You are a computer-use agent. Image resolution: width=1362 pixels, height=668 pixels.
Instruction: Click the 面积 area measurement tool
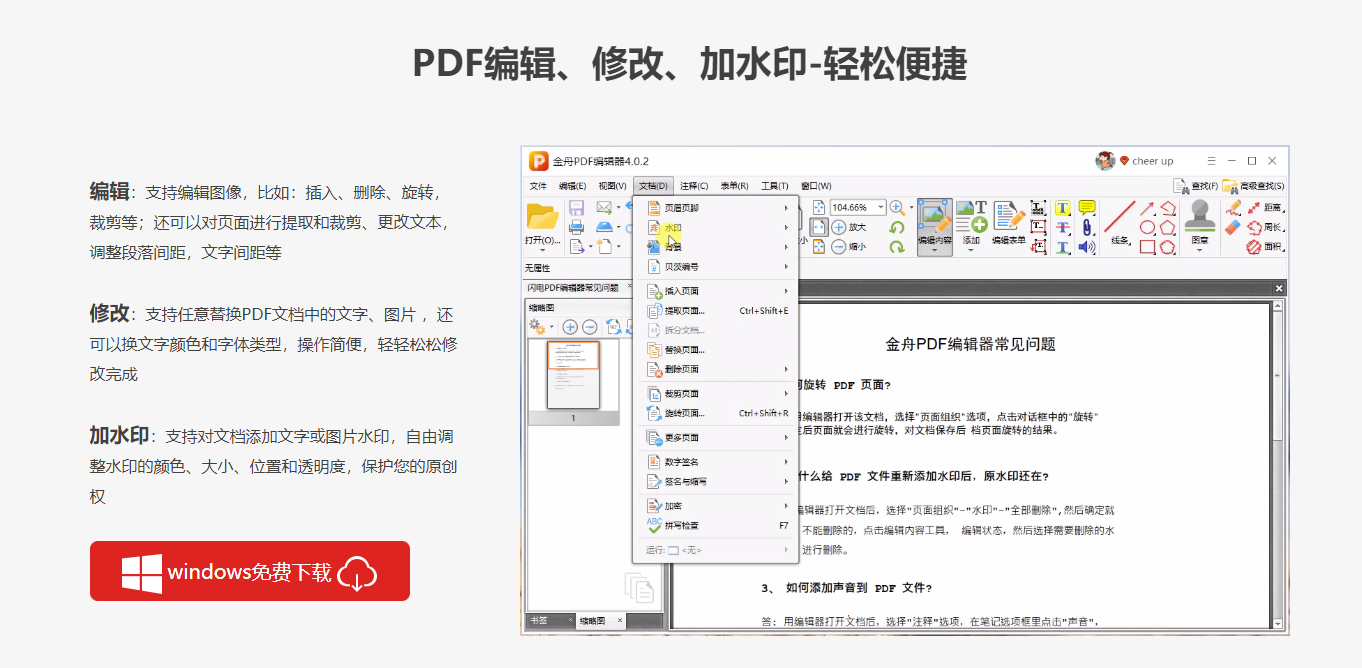1265,247
